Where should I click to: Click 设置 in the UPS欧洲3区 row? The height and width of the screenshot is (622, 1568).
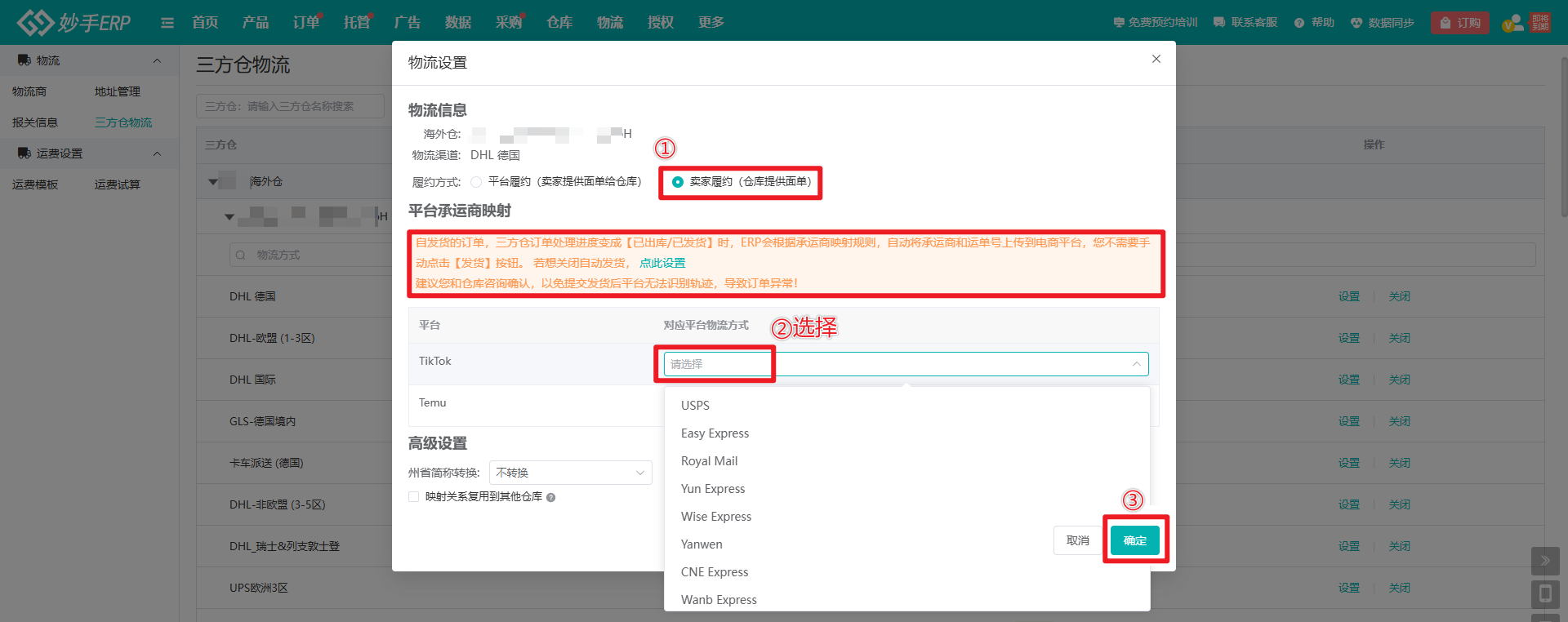coord(1349,588)
